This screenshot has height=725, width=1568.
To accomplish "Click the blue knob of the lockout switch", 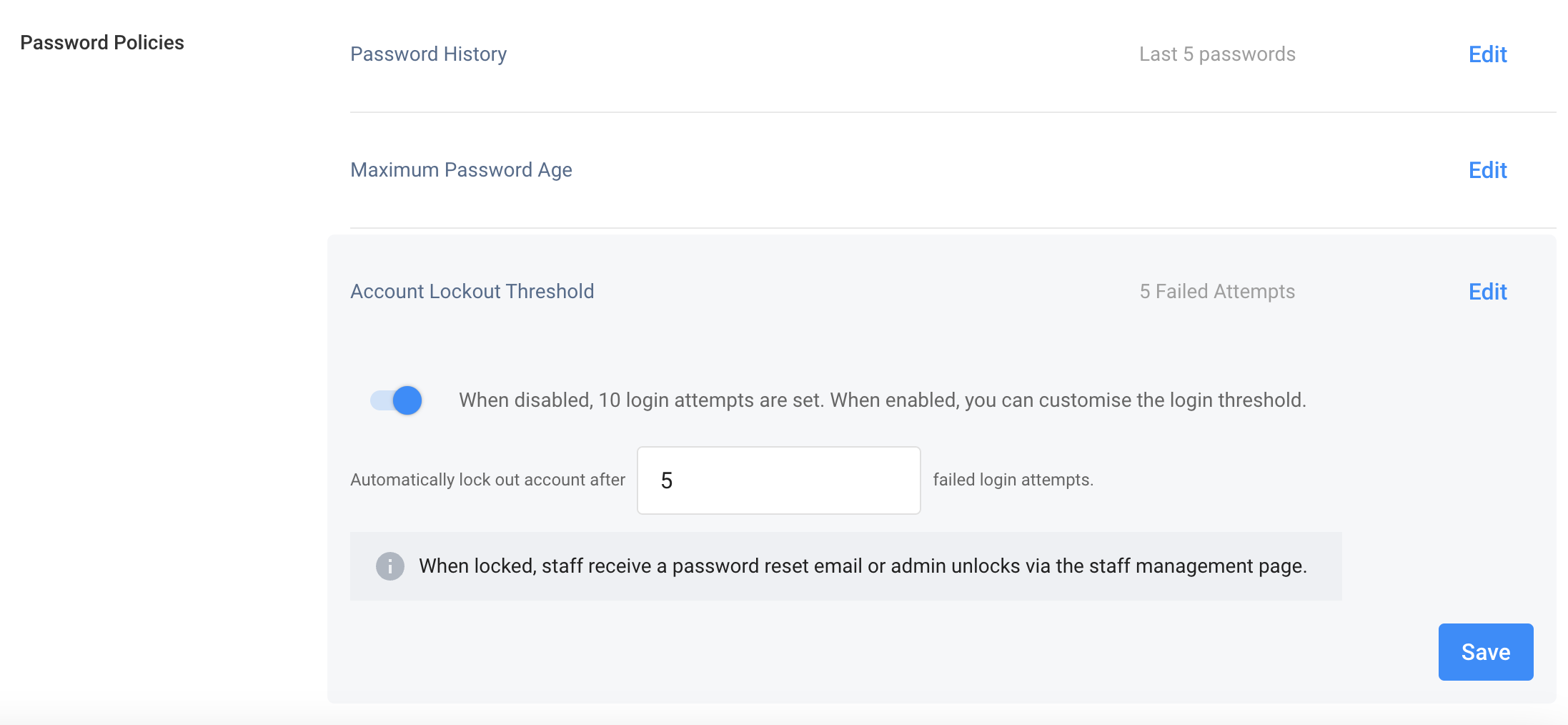I will point(407,400).
